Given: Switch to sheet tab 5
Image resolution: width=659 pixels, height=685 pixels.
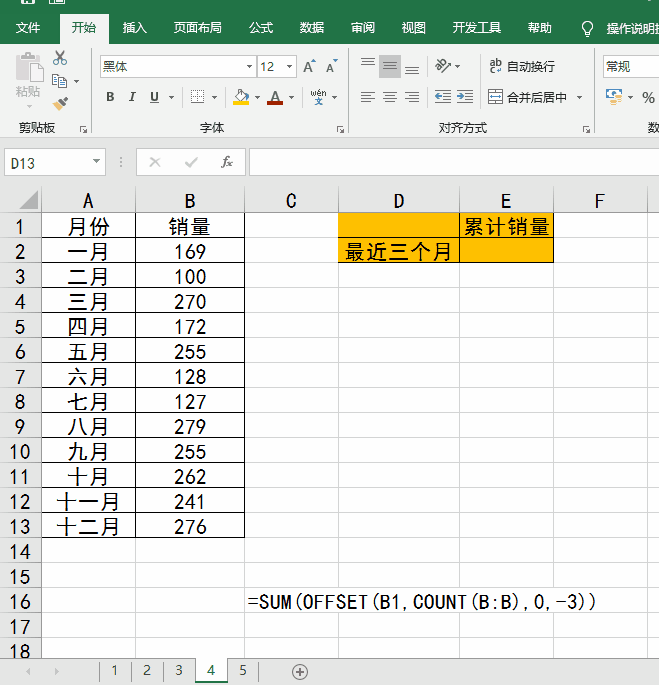Looking at the screenshot, I should 243,670.
